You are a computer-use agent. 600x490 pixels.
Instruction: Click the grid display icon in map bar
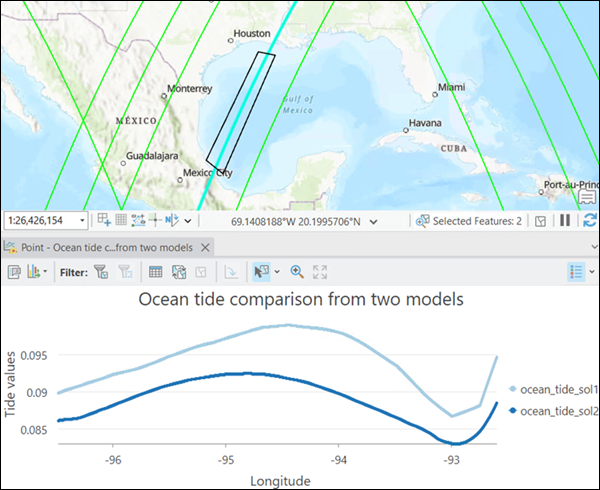point(120,220)
